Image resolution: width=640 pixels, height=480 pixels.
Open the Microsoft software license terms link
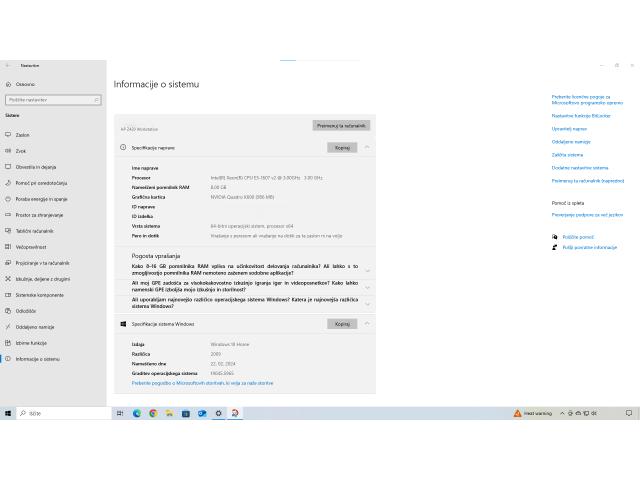tap(587, 100)
